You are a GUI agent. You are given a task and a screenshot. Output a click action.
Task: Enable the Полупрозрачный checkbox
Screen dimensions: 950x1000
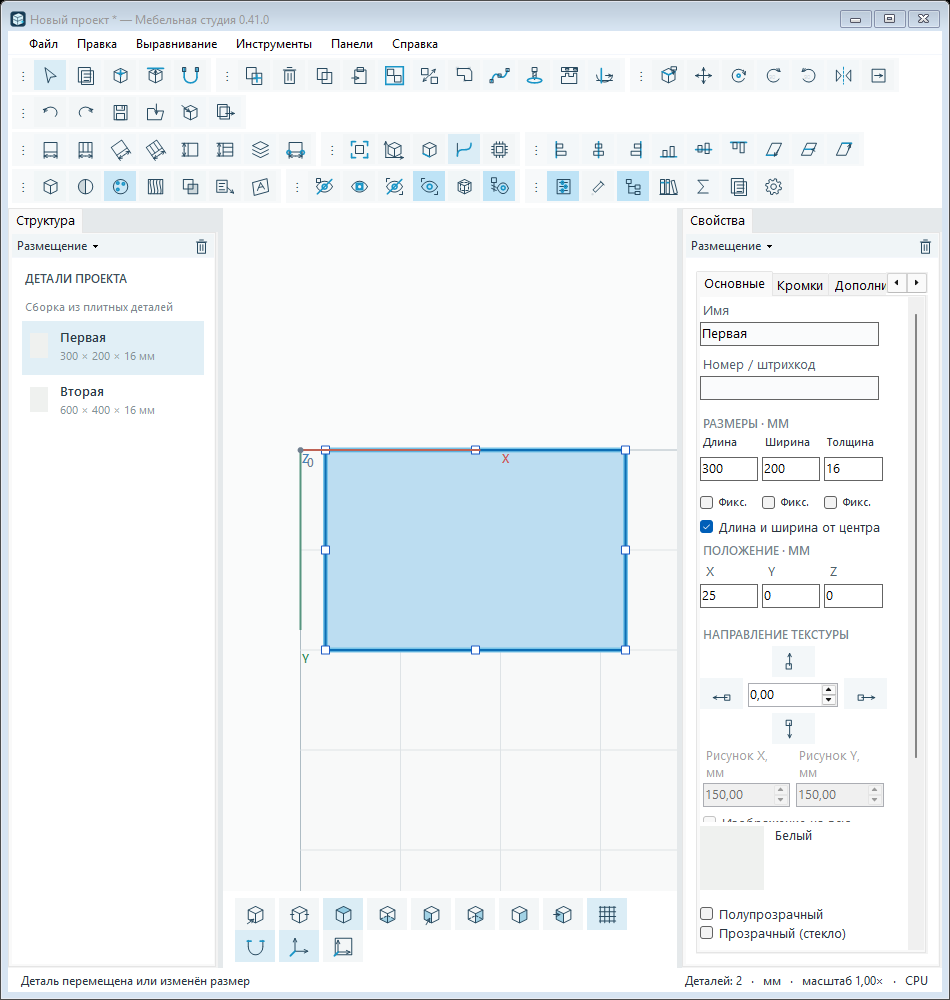(706, 914)
